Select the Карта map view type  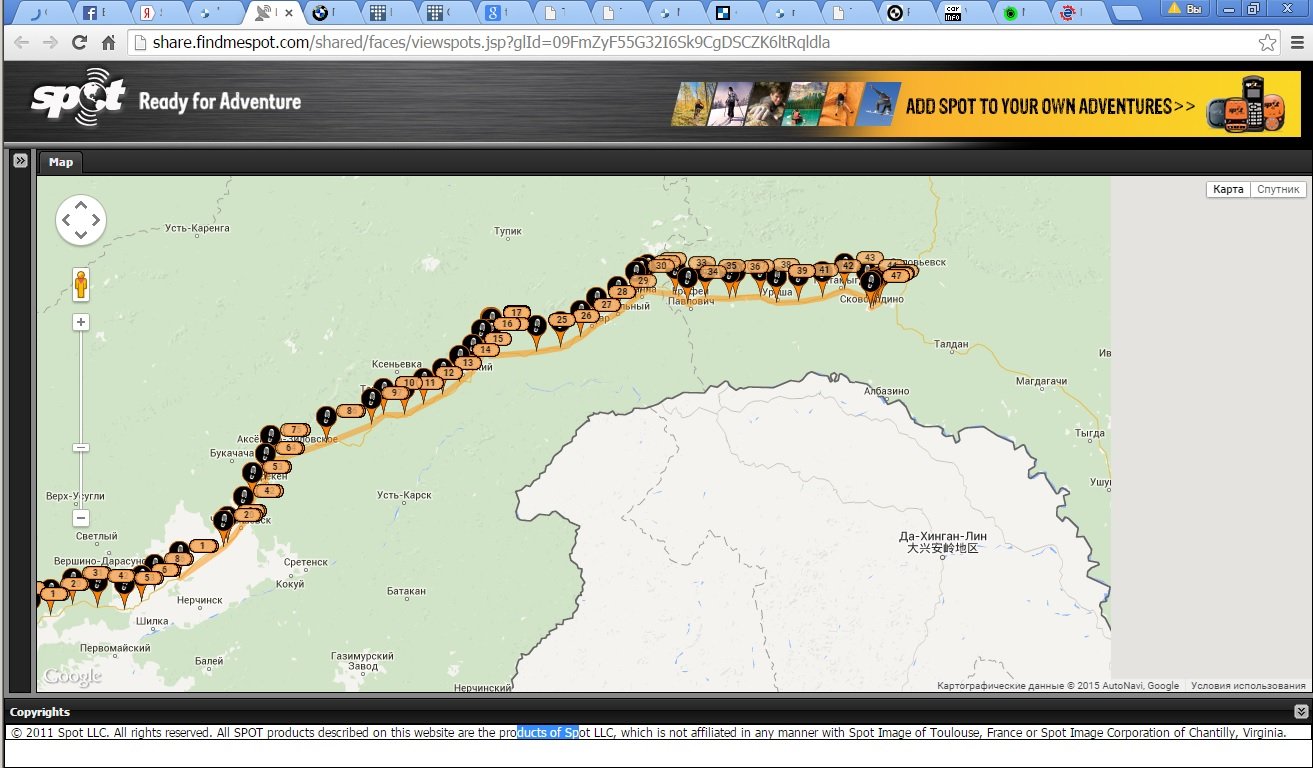pos(1228,189)
